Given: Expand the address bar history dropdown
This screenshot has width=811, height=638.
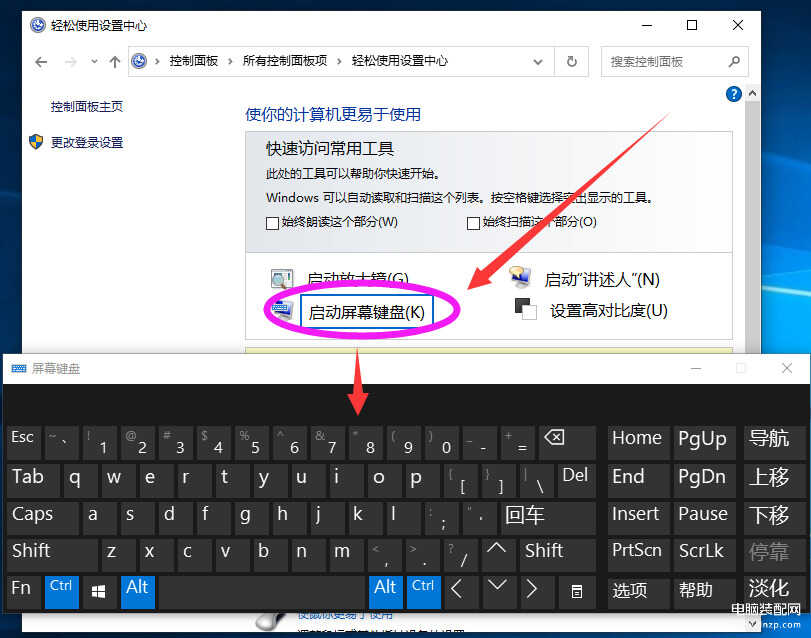Looking at the screenshot, I should [x=538, y=62].
